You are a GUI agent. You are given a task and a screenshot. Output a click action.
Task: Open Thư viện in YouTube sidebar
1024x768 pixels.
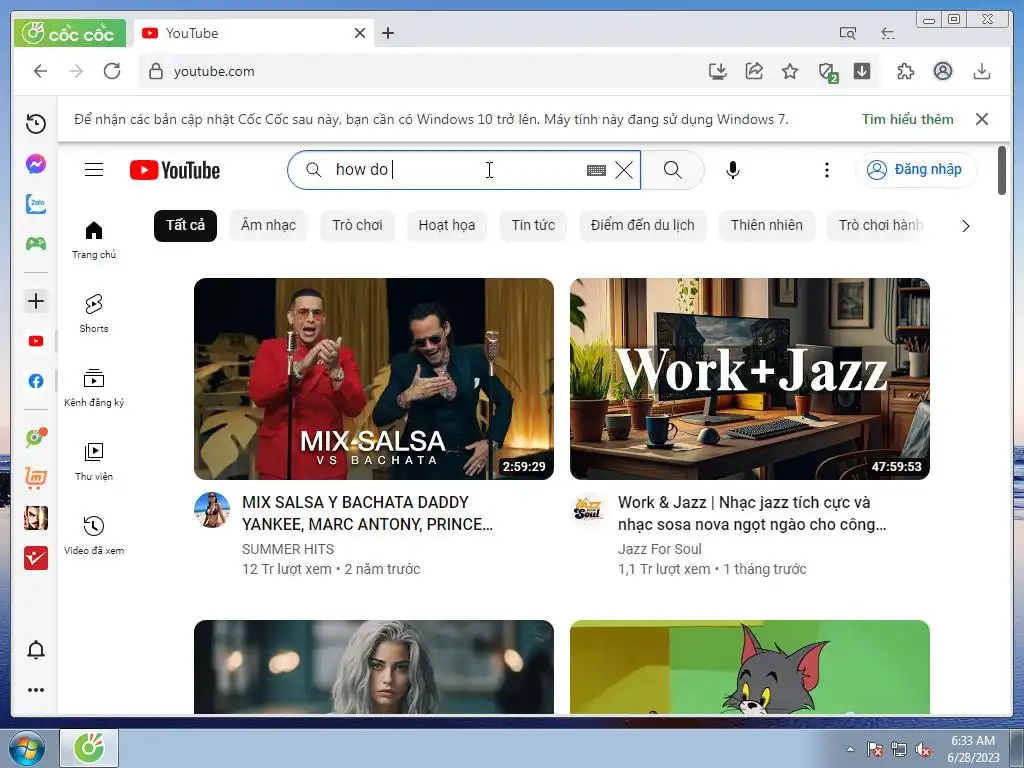pyautogui.click(x=94, y=462)
